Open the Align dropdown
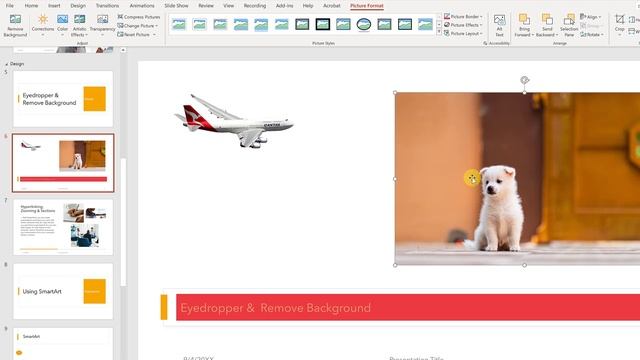 [x=591, y=17]
